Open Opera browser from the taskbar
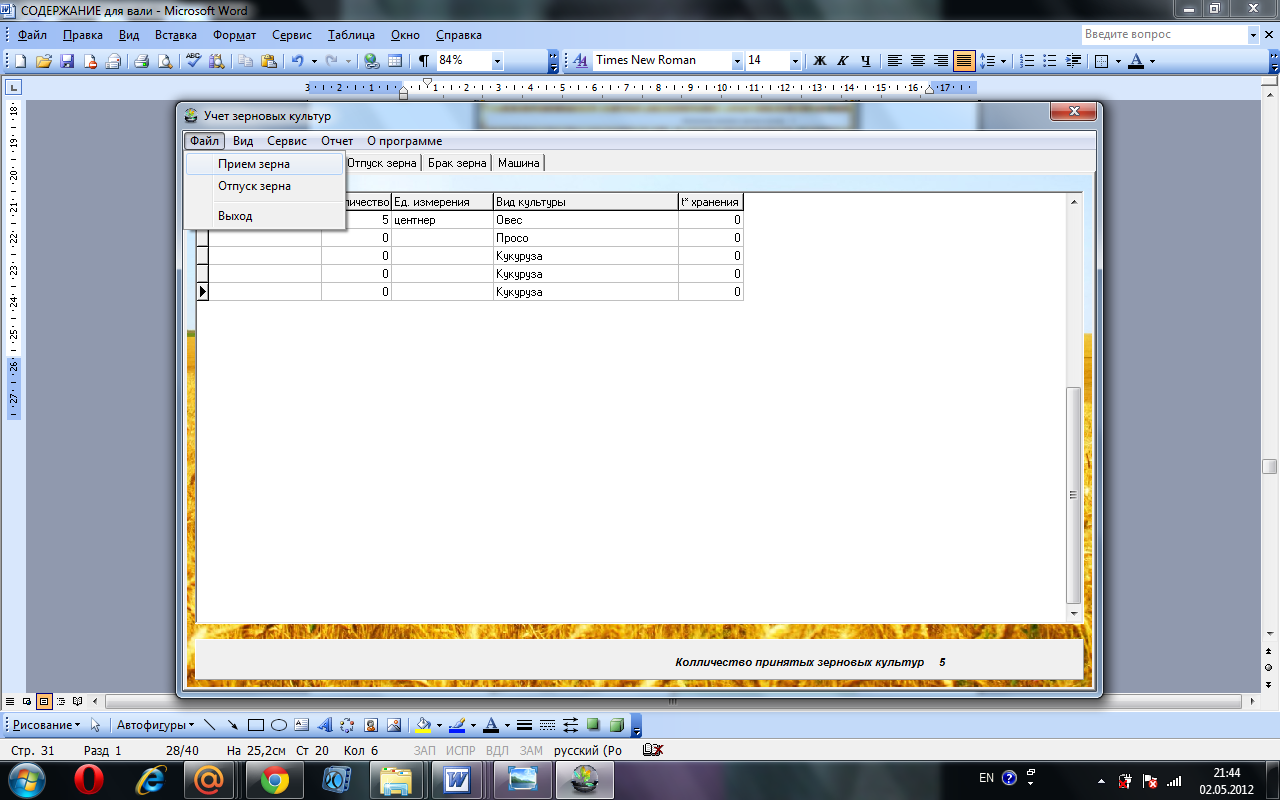The width and height of the screenshot is (1280, 800). coord(89,779)
